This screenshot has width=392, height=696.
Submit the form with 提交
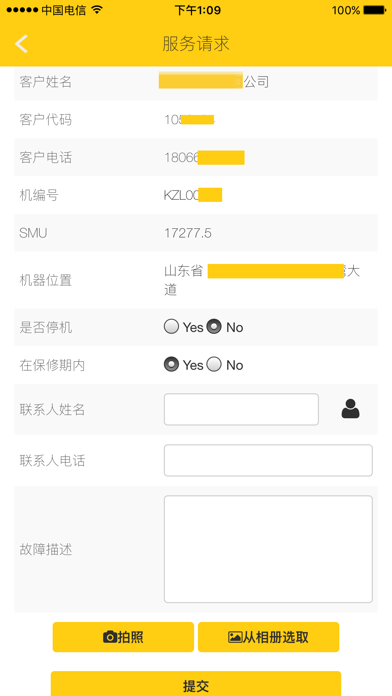[196, 684]
